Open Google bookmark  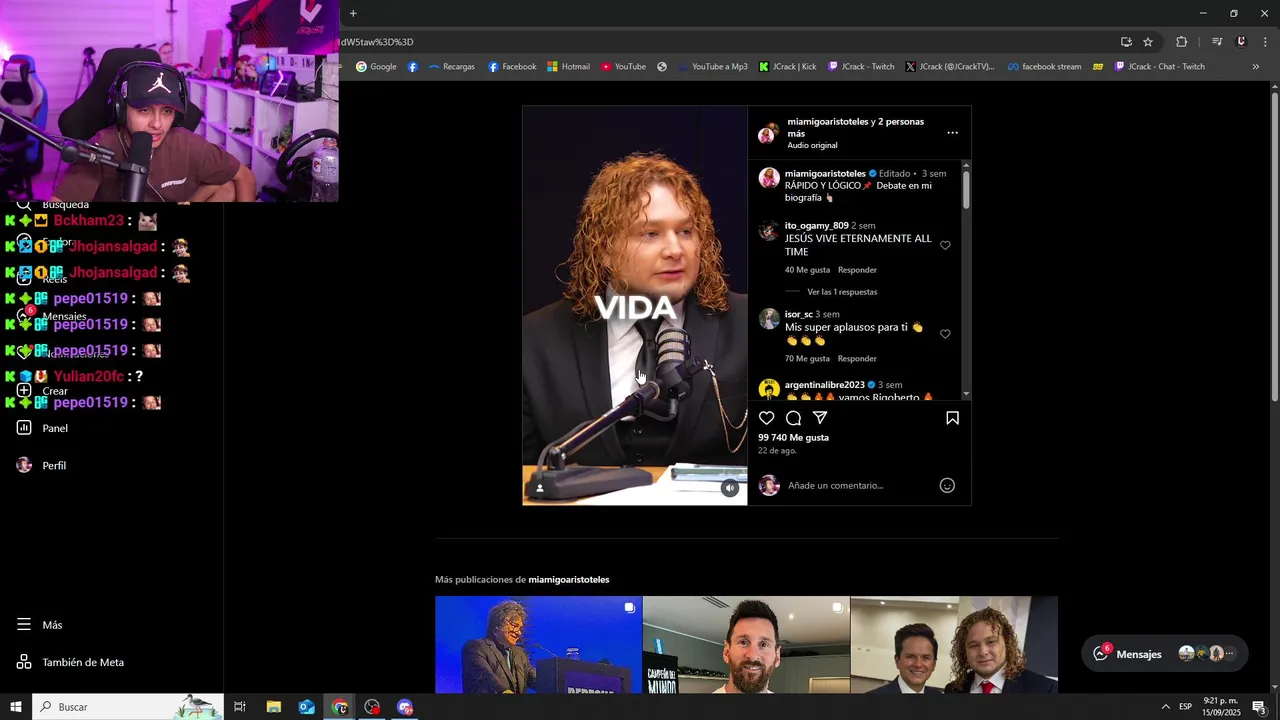[x=376, y=67]
